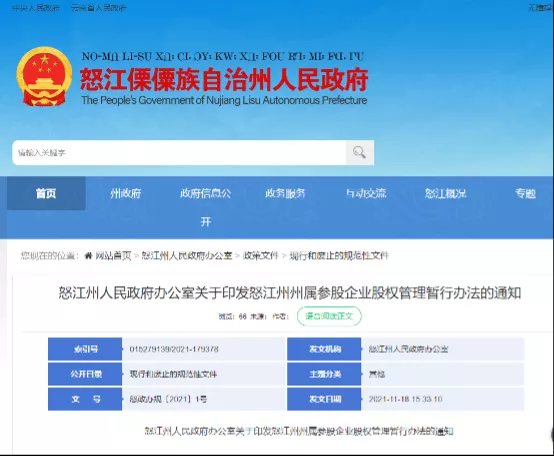This screenshot has height=456, width=554.
Task: Click the magnifier search icon
Action: click(359, 152)
